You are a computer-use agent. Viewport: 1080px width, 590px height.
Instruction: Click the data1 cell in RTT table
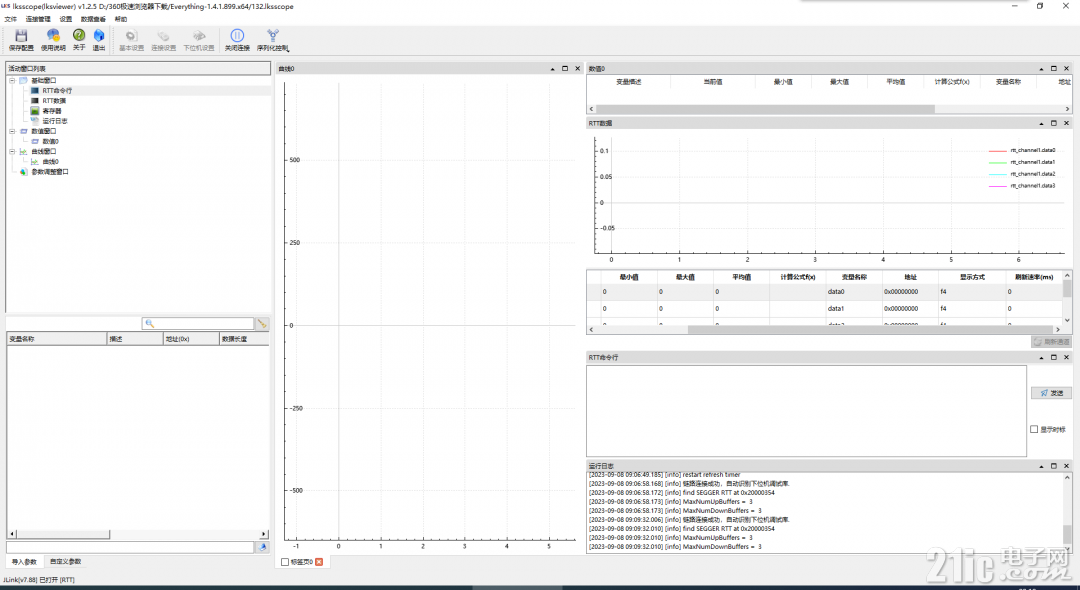tap(854, 308)
